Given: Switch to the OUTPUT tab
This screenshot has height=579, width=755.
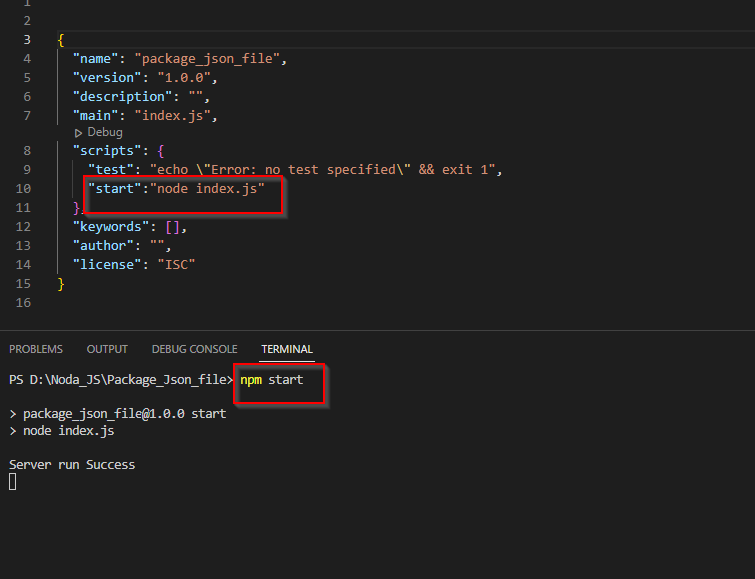Looking at the screenshot, I should [x=107, y=349].
